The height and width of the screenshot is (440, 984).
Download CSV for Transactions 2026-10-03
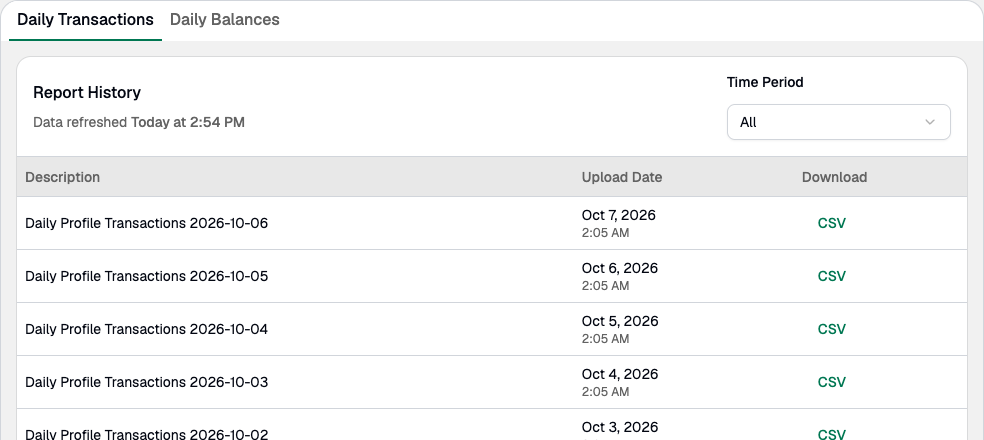point(832,382)
